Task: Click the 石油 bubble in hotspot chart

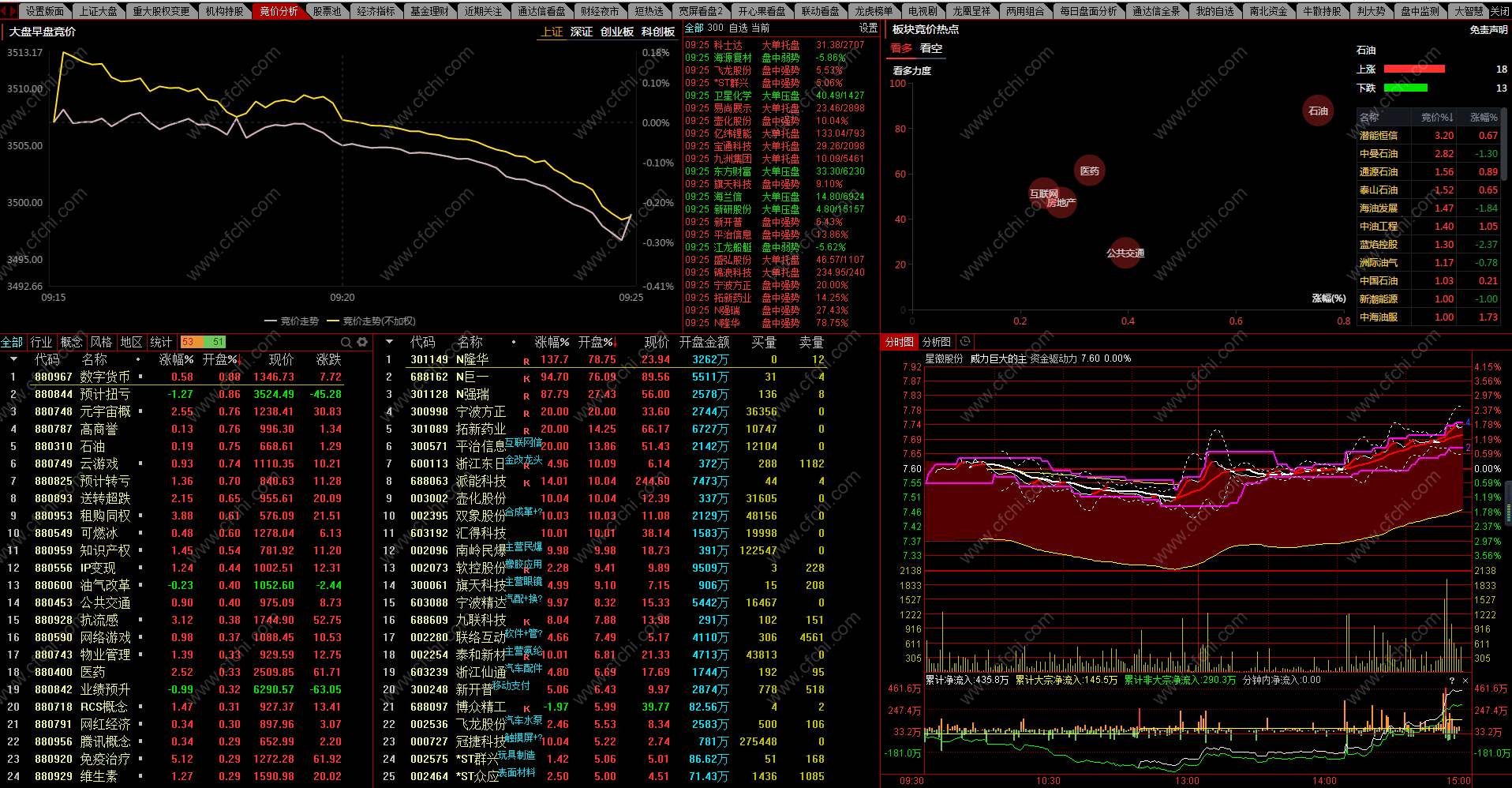Action: pyautogui.click(x=1318, y=111)
